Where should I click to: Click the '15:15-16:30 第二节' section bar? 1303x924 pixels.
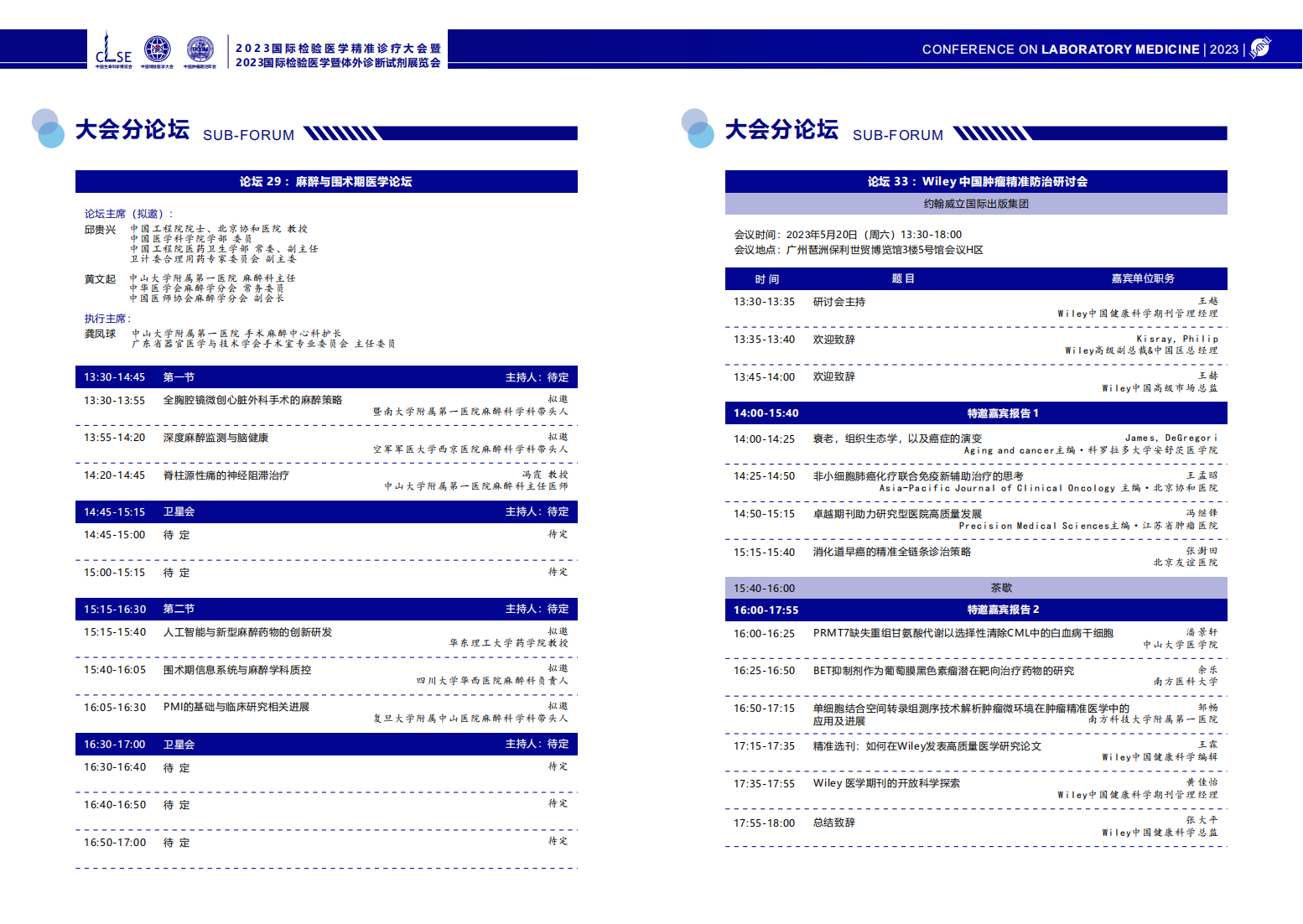[x=326, y=609]
